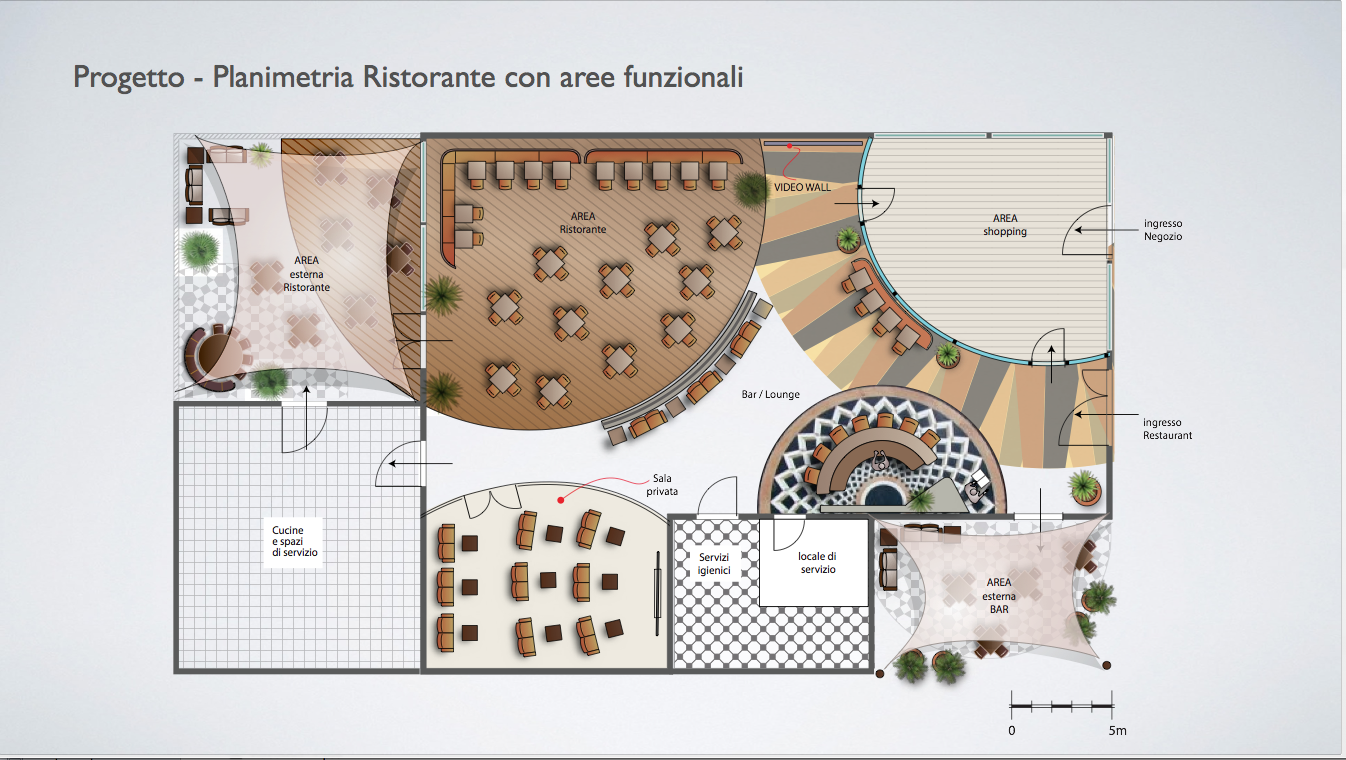Click the red dot of the Sala privata callout
1346x760 pixels.
click(x=562, y=498)
